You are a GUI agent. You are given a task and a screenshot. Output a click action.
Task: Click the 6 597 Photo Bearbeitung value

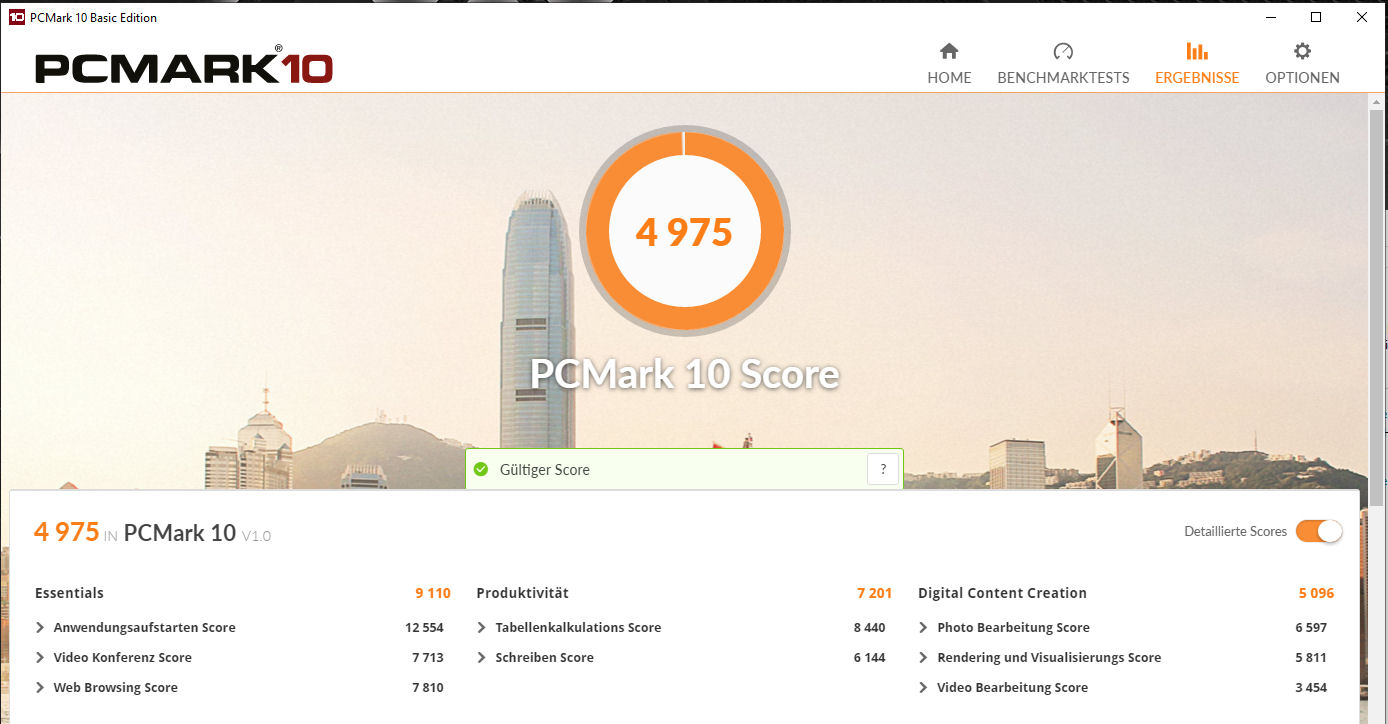(x=1311, y=628)
